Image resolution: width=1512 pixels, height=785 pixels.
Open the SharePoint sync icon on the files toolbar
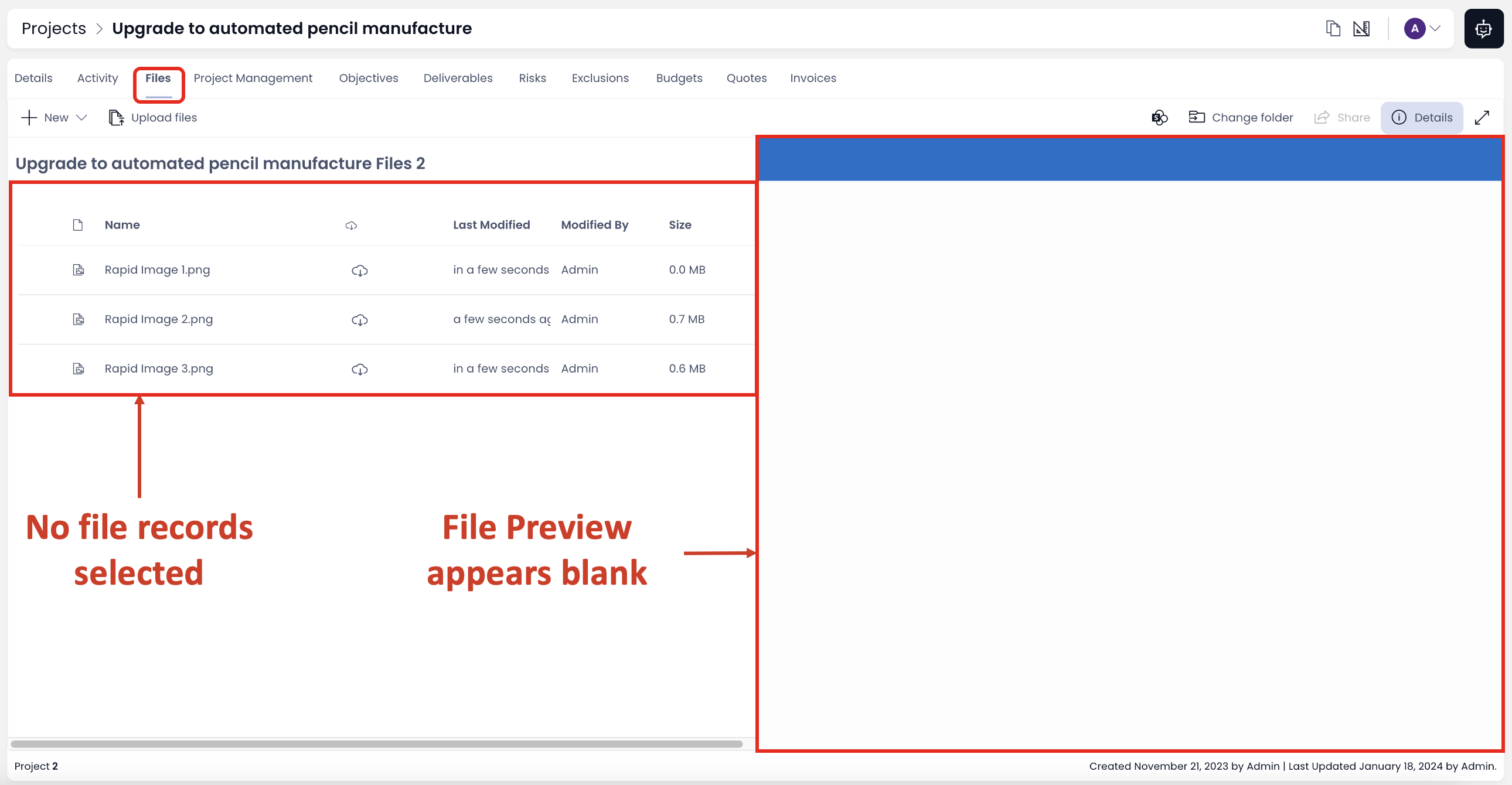pyautogui.click(x=1159, y=117)
